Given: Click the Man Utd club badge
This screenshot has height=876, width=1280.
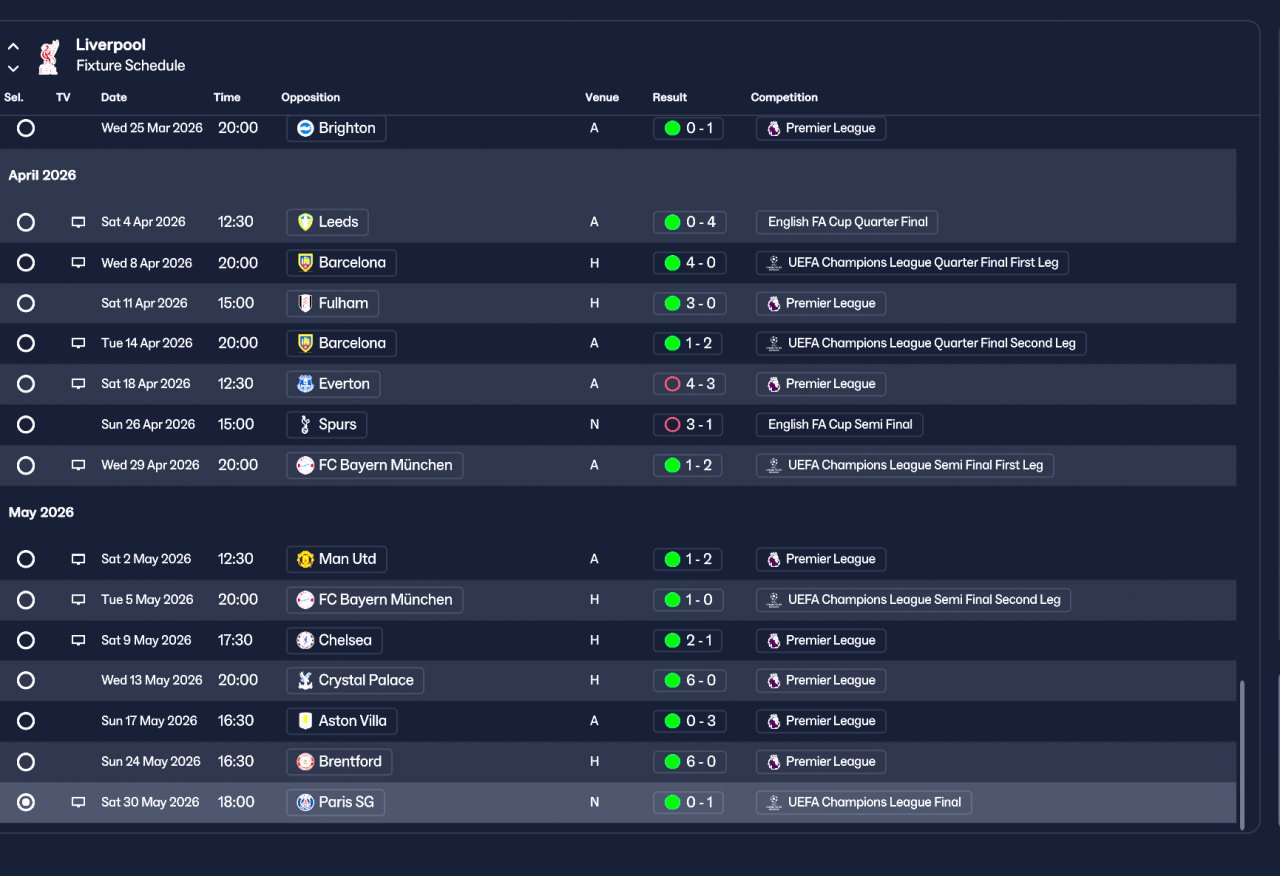Looking at the screenshot, I should pos(305,559).
